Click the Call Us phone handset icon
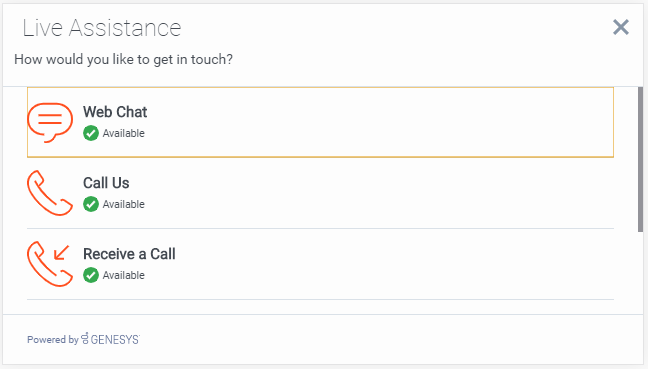The height and width of the screenshot is (369, 648). coord(50,193)
